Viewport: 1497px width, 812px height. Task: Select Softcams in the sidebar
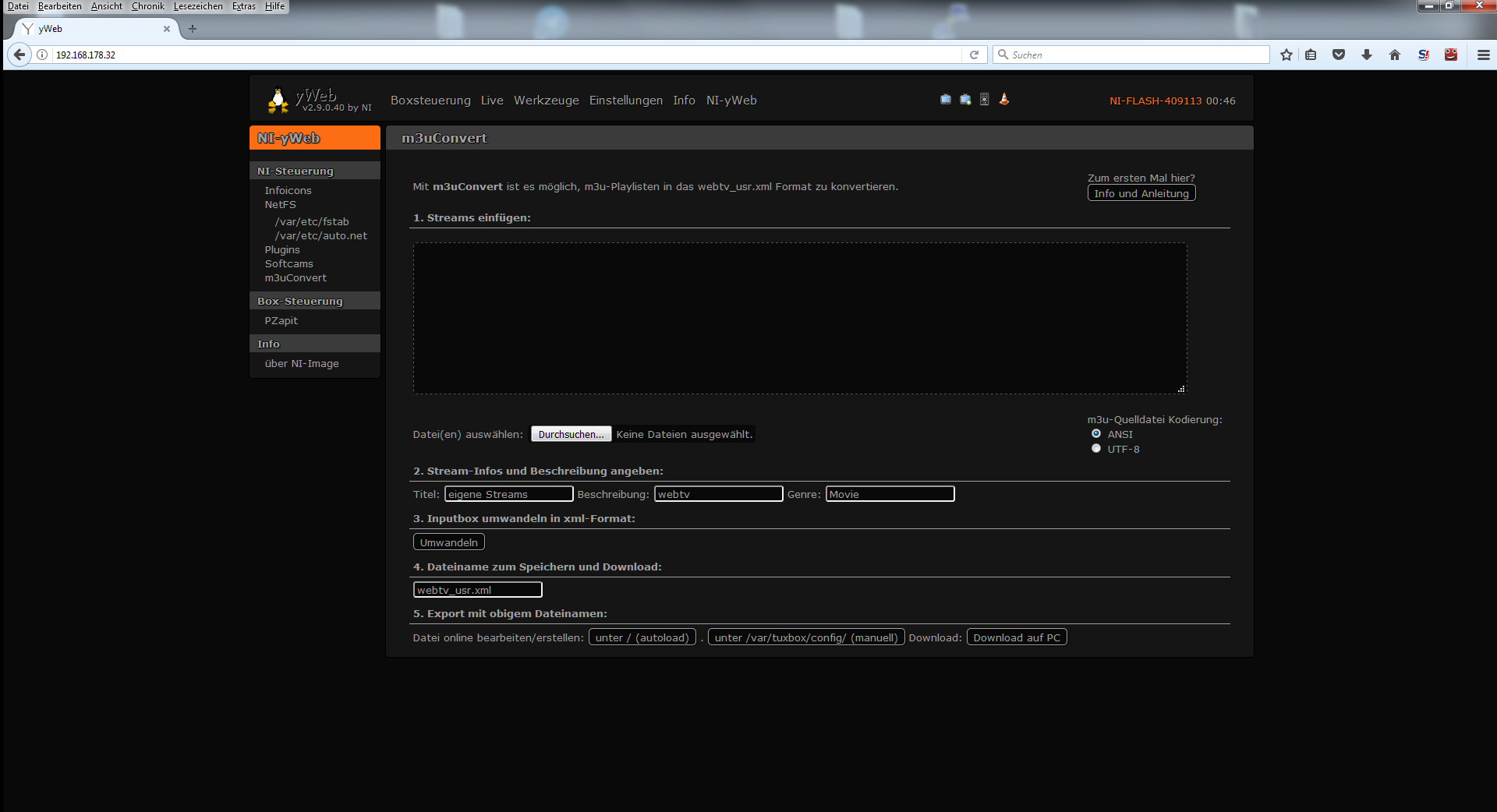(x=288, y=264)
